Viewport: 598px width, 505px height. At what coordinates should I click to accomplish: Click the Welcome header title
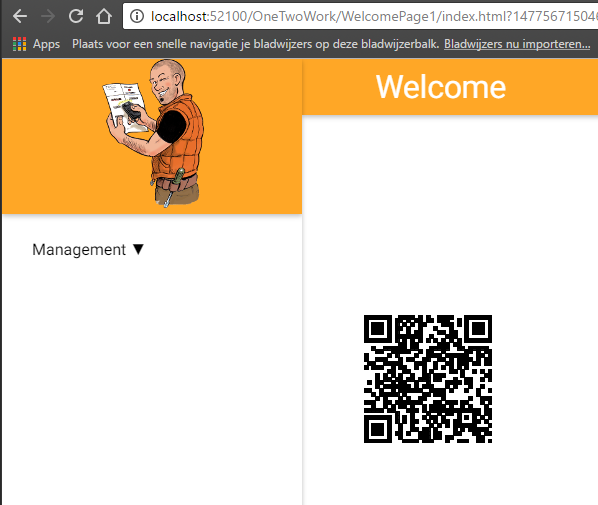441,87
